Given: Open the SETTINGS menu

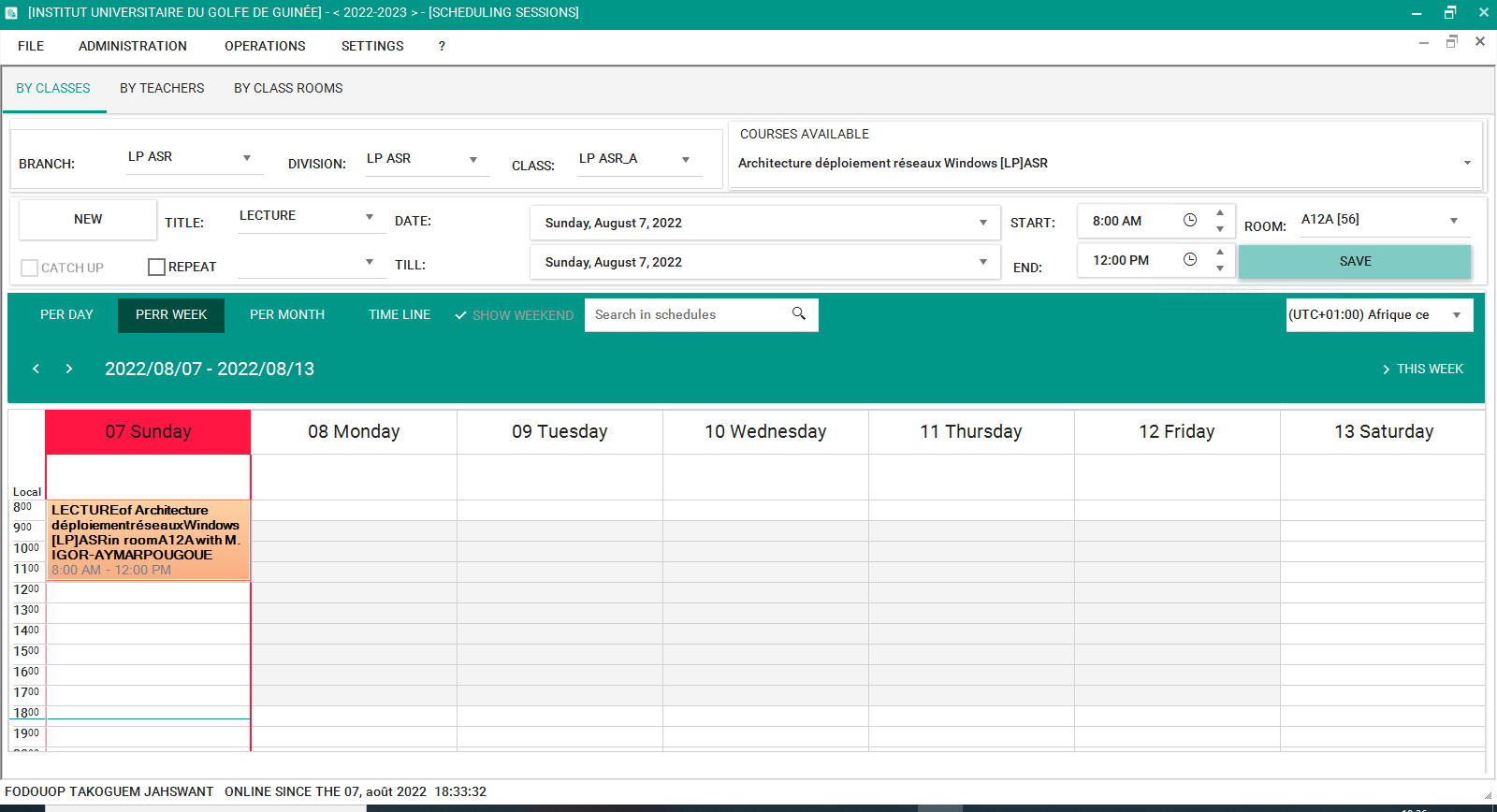Looking at the screenshot, I should pyautogui.click(x=372, y=46).
